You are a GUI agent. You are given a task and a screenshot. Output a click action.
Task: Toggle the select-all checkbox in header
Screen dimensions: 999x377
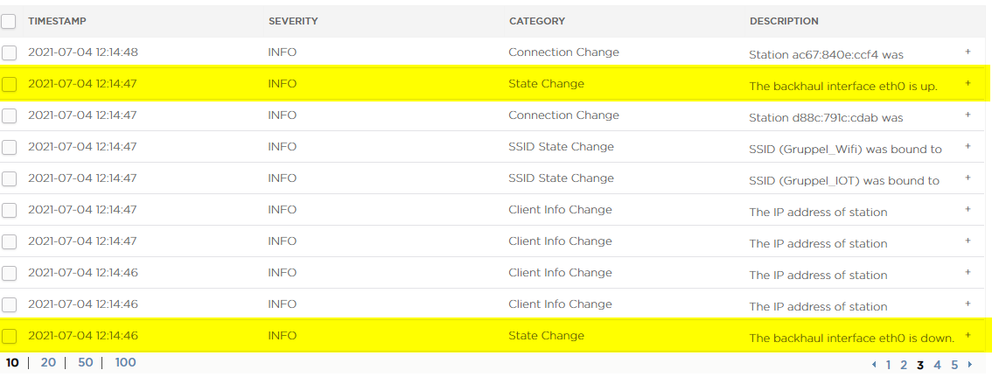click(x=9, y=22)
